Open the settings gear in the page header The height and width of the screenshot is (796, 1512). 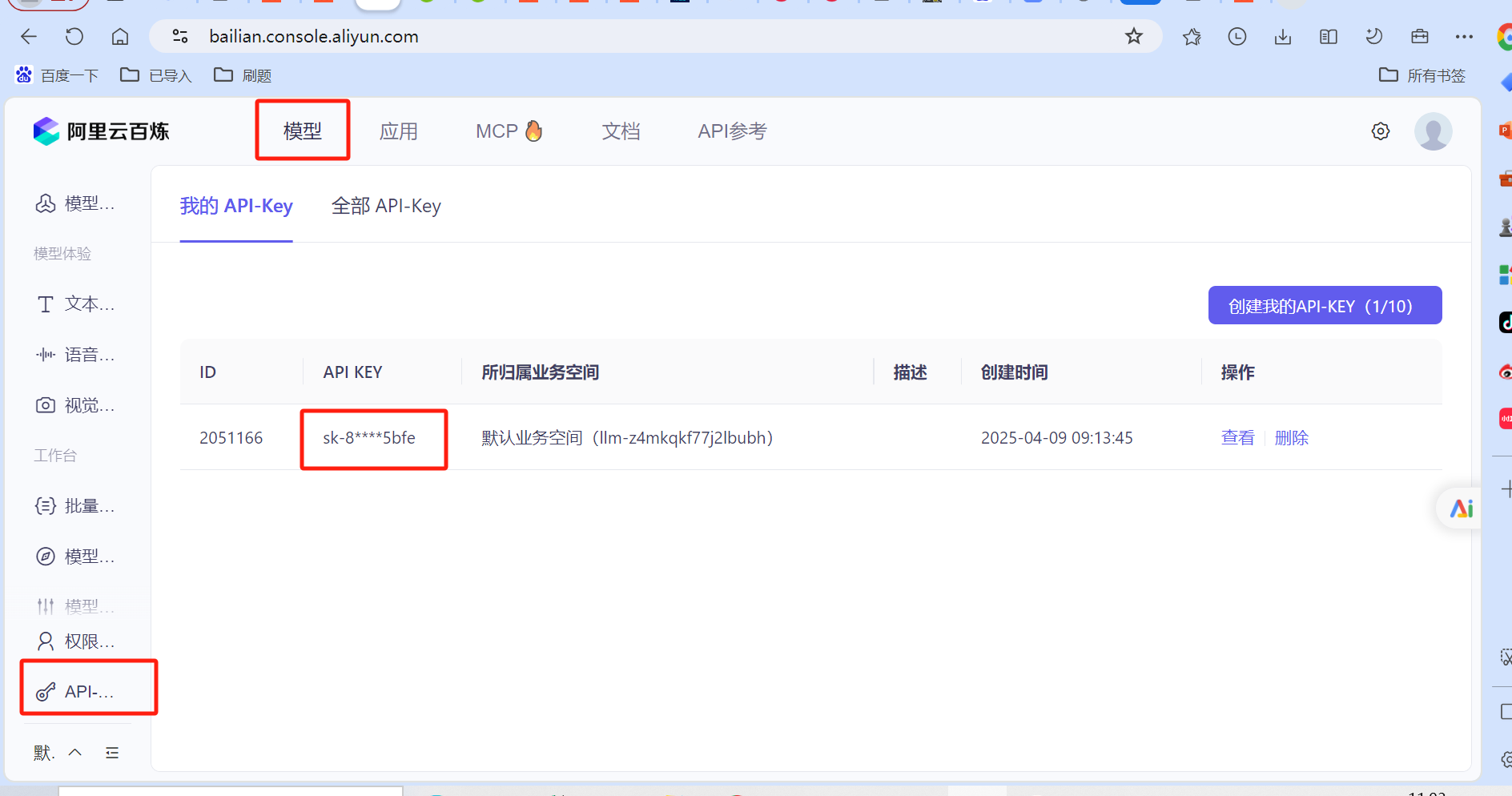(1381, 131)
